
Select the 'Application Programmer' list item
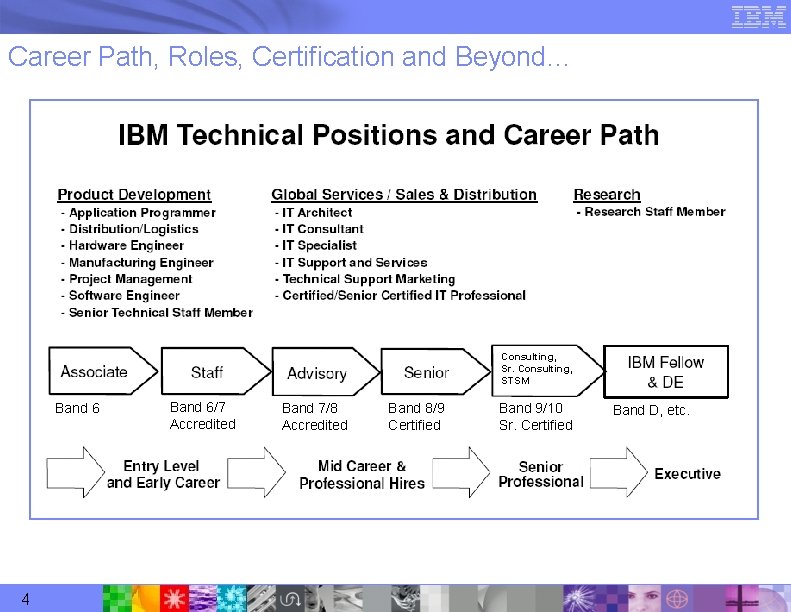pos(142,213)
